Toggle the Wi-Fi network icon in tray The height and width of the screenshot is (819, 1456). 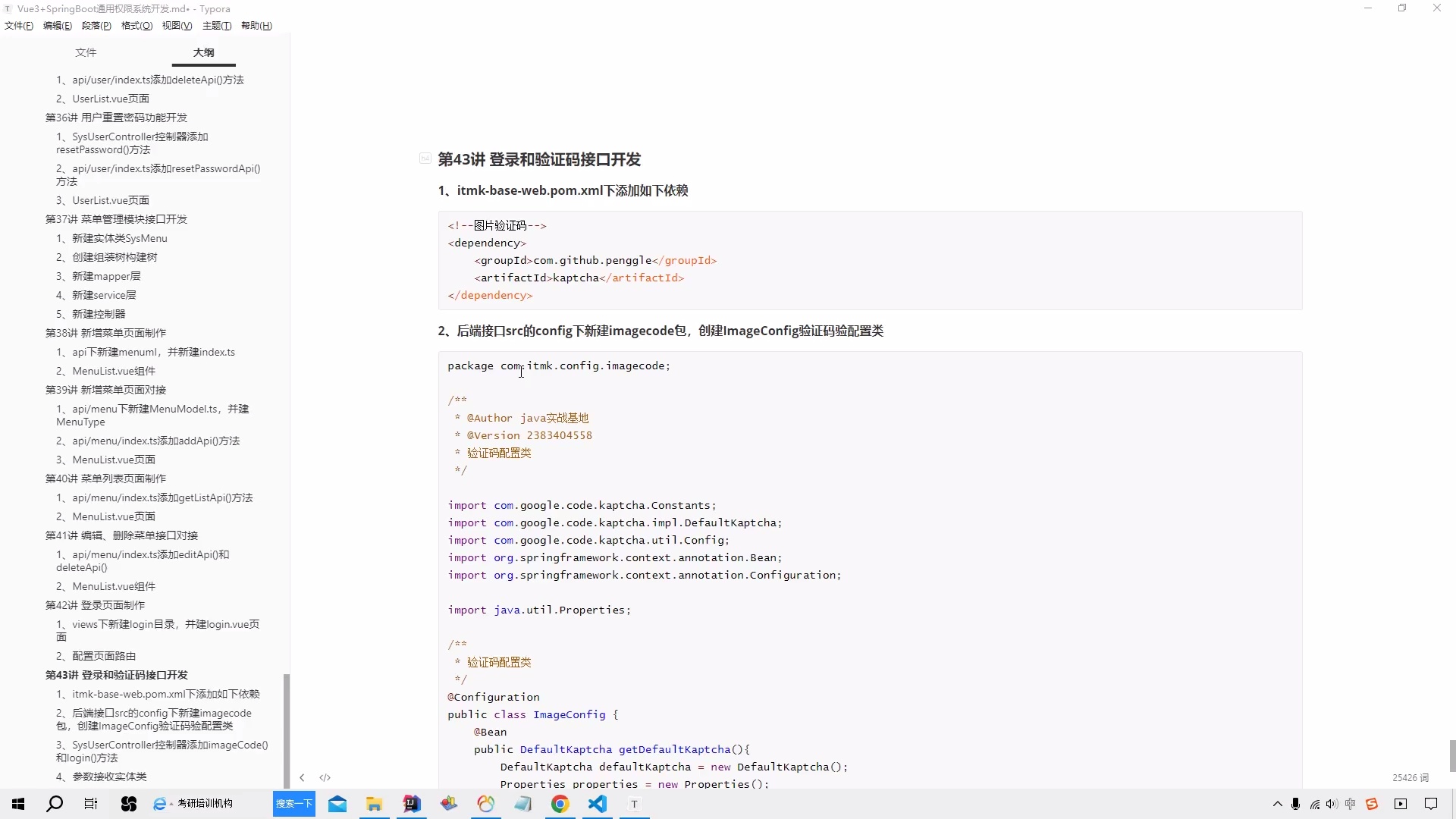1314,804
